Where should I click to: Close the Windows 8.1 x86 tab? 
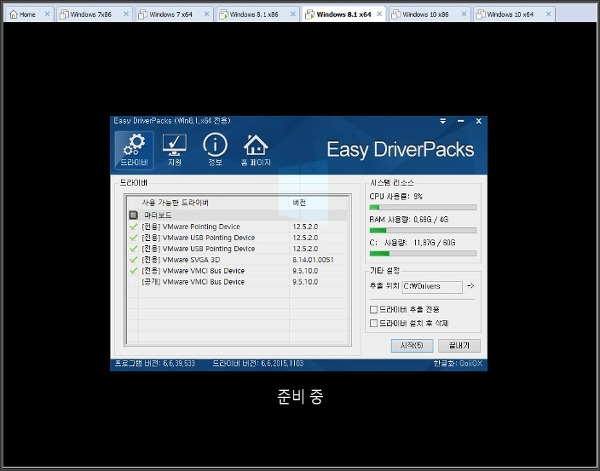(293, 14)
